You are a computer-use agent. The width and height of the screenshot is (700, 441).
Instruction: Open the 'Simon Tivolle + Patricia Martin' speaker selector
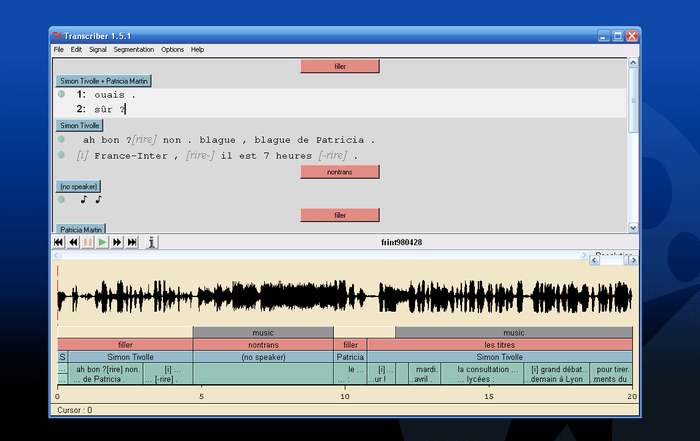[x=104, y=80]
